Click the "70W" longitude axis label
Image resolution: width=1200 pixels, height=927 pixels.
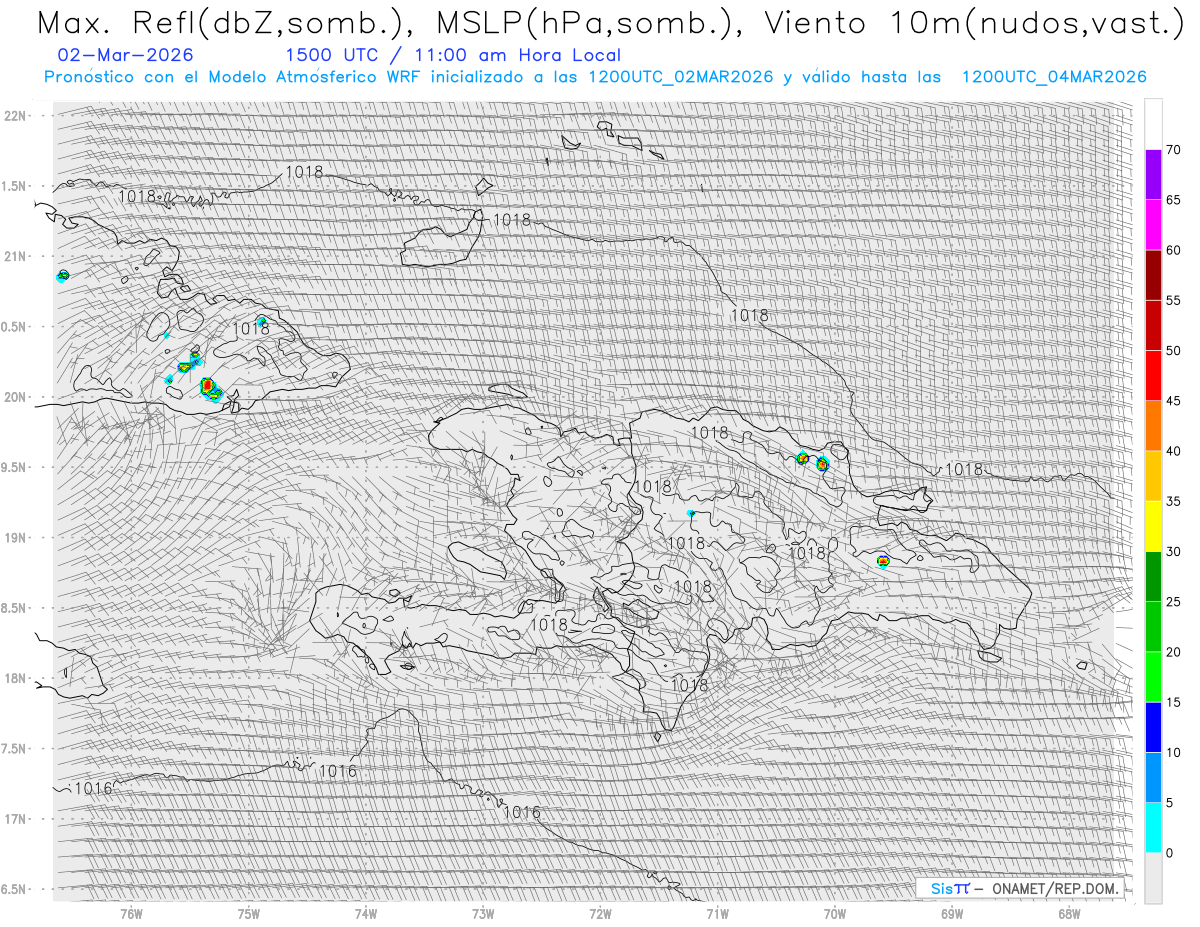point(834,913)
